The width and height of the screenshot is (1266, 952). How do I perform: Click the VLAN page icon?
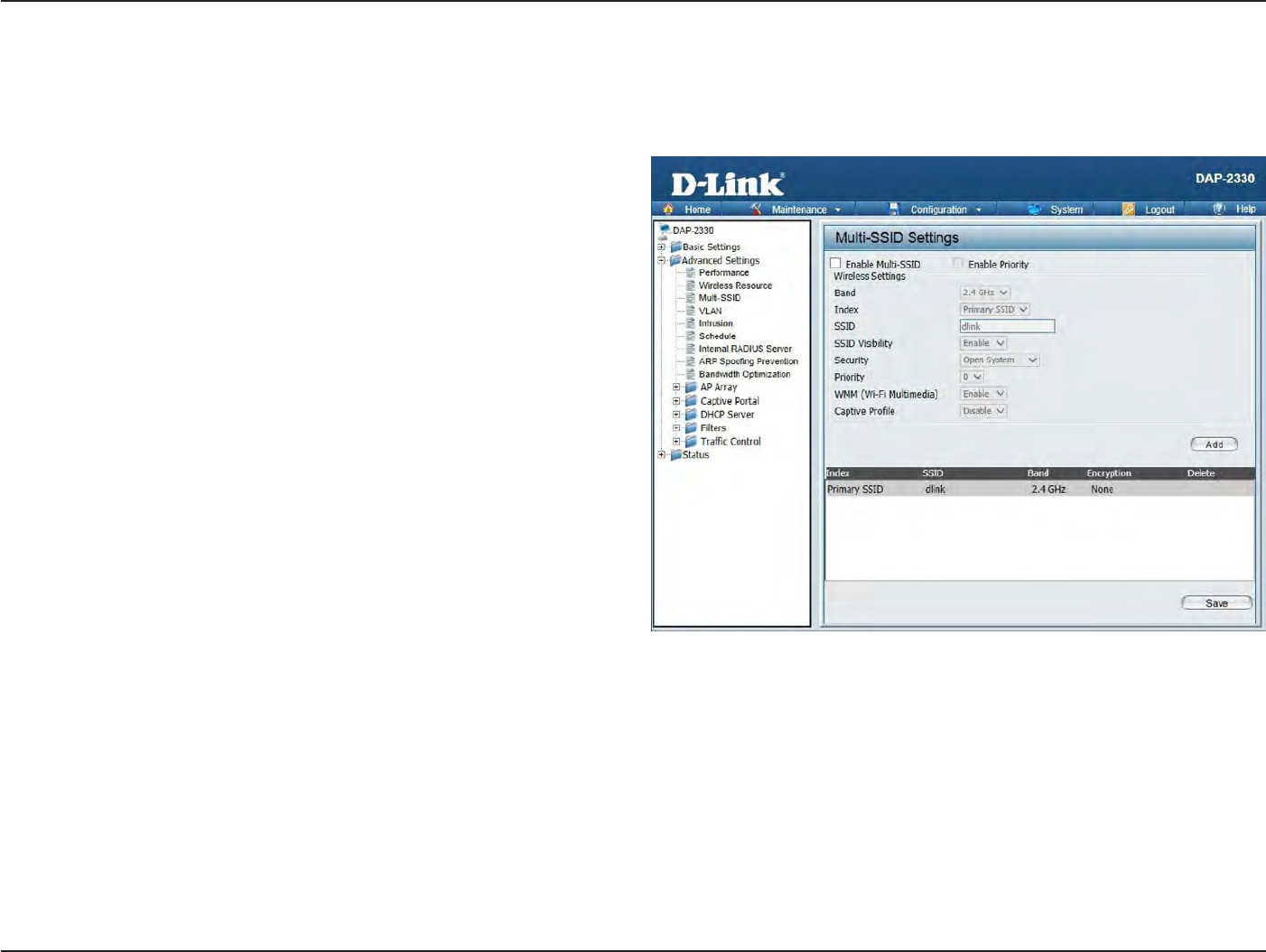(691, 311)
